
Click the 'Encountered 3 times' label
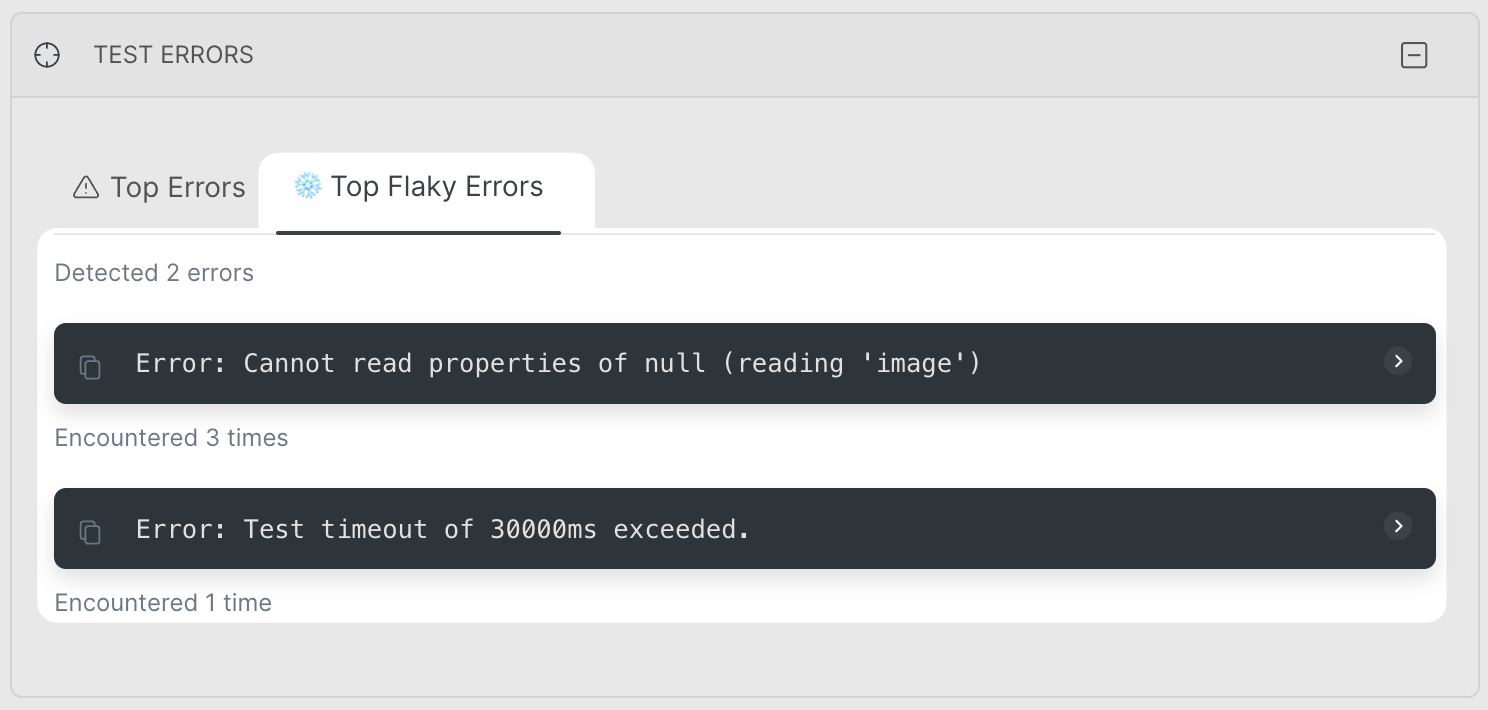[171, 438]
